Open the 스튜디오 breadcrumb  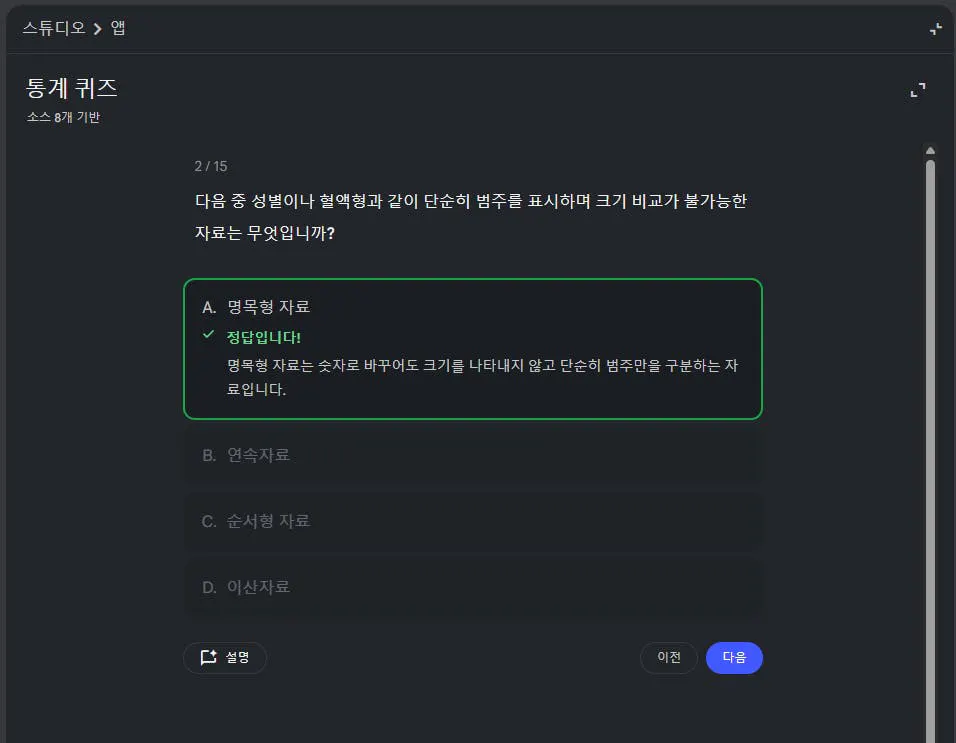point(54,28)
